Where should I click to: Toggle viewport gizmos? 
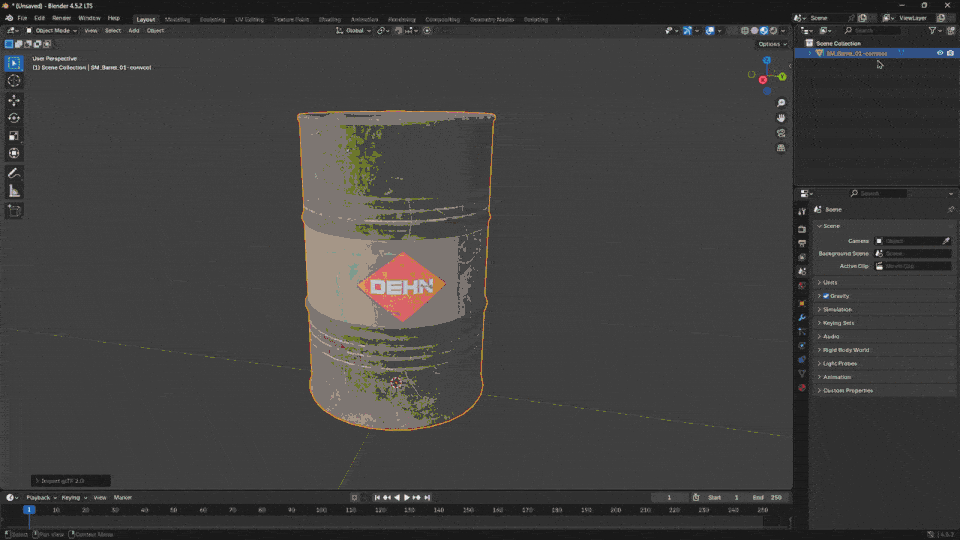point(688,31)
